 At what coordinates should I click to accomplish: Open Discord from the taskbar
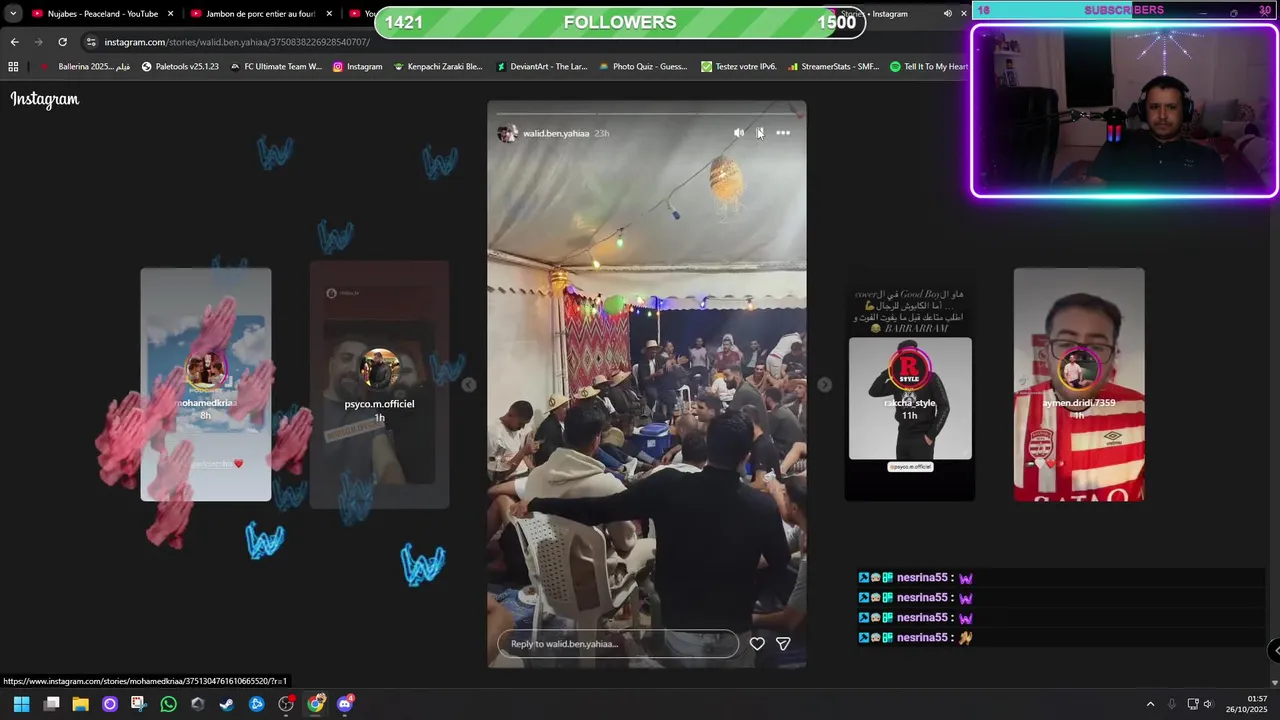pyautogui.click(x=345, y=704)
